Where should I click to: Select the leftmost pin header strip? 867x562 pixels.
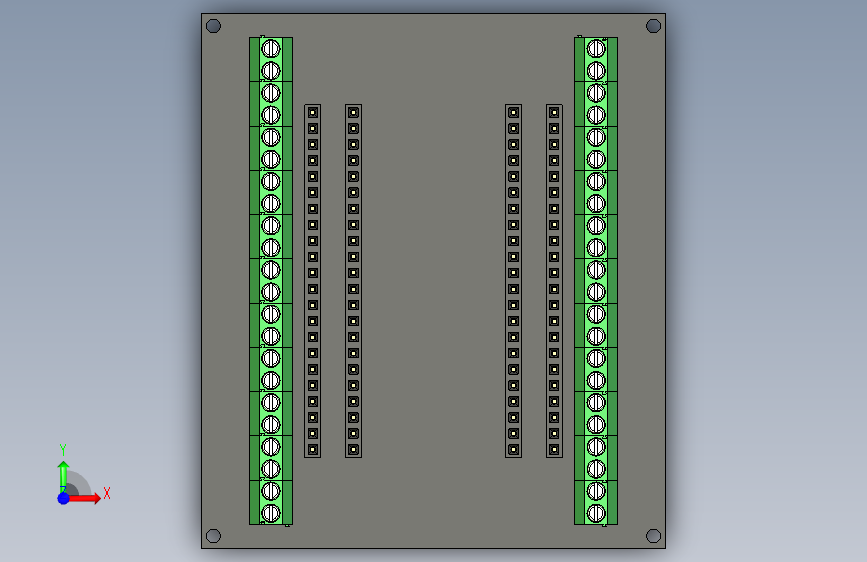point(312,281)
